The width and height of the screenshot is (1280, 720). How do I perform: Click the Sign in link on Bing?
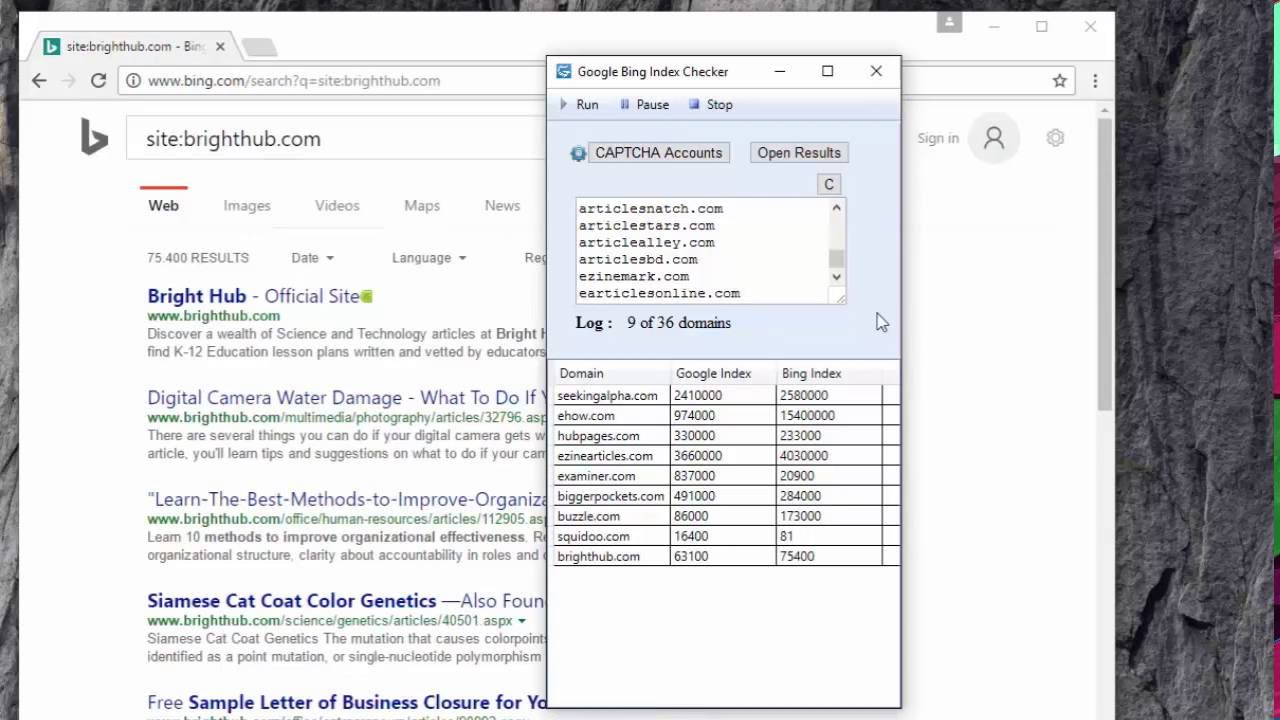[938, 138]
